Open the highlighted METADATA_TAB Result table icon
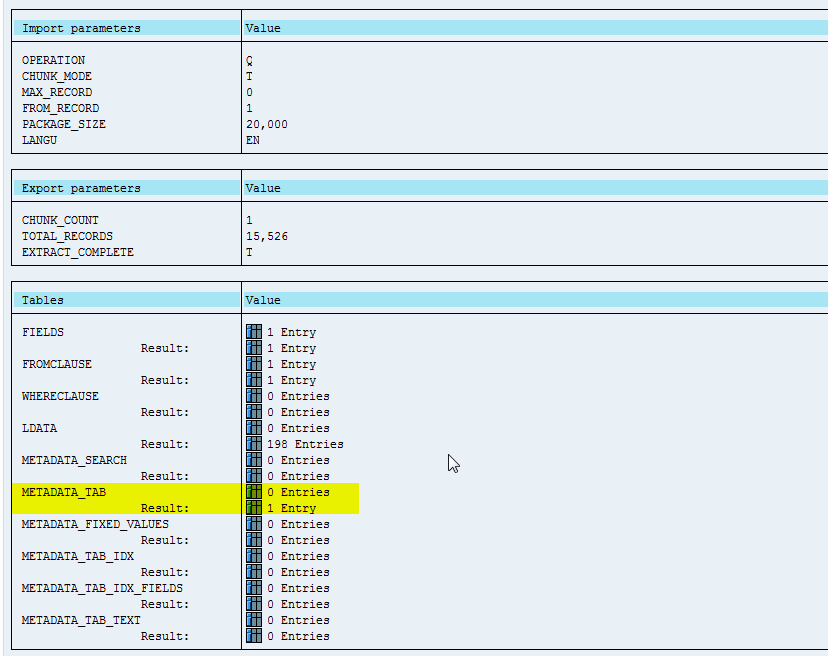This screenshot has width=828, height=656. click(x=254, y=508)
